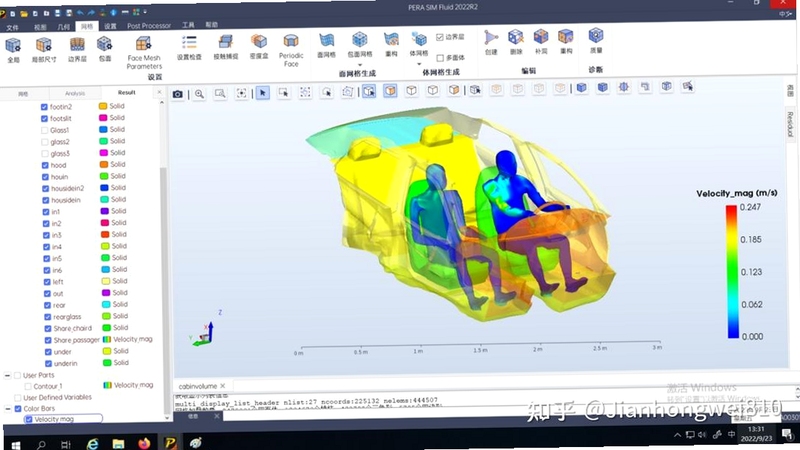This screenshot has width=800, height=450.
Task: Click the 接触捕捉 contact capture tool
Action: (226, 47)
